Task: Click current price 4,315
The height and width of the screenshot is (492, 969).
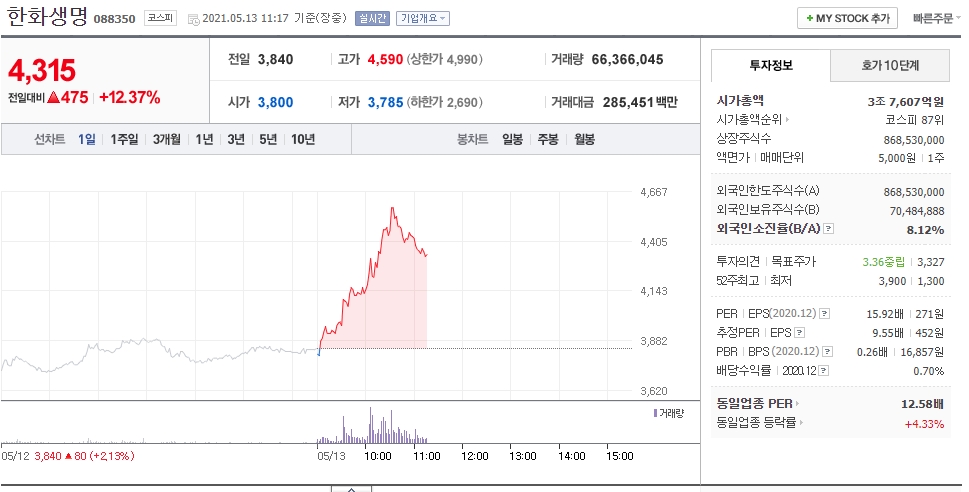Action: pyautogui.click(x=41, y=70)
